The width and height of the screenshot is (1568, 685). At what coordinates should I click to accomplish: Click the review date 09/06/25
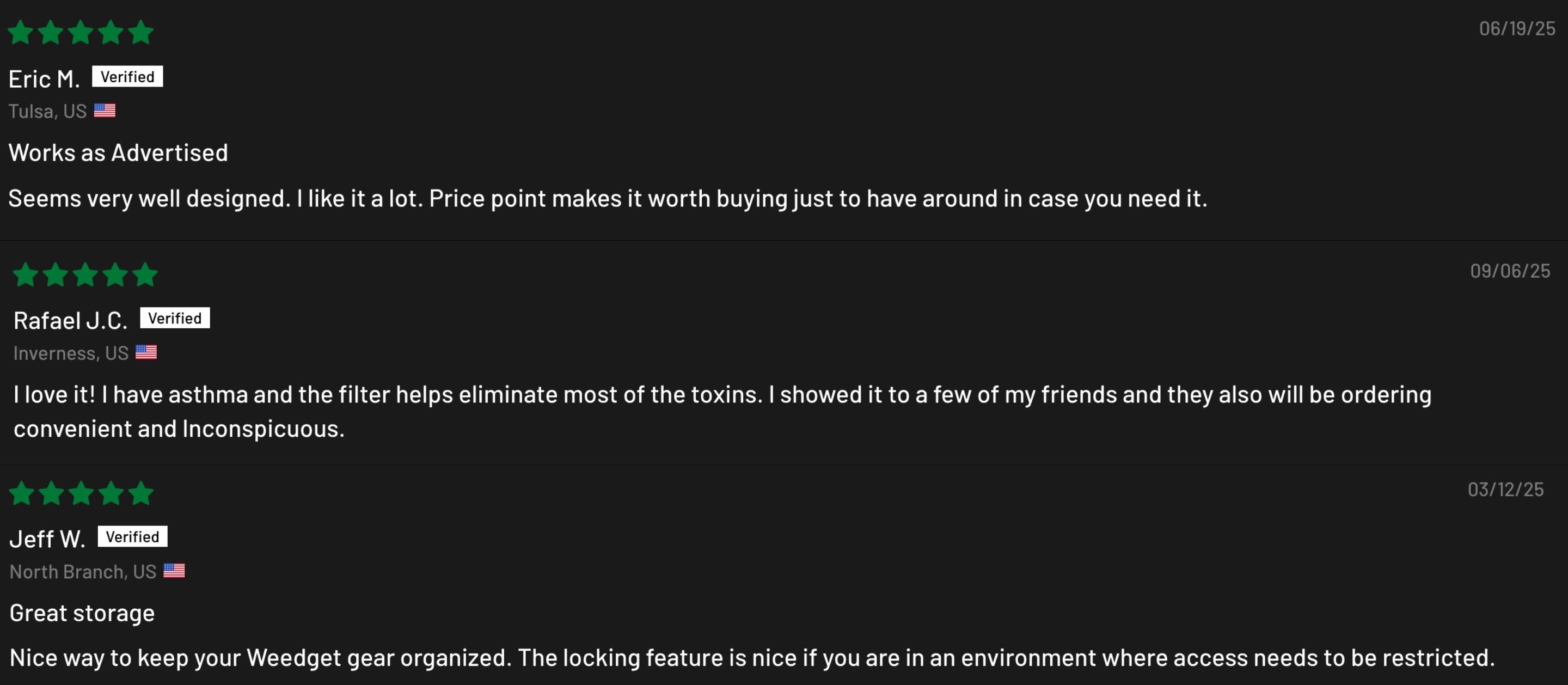tap(1510, 271)
